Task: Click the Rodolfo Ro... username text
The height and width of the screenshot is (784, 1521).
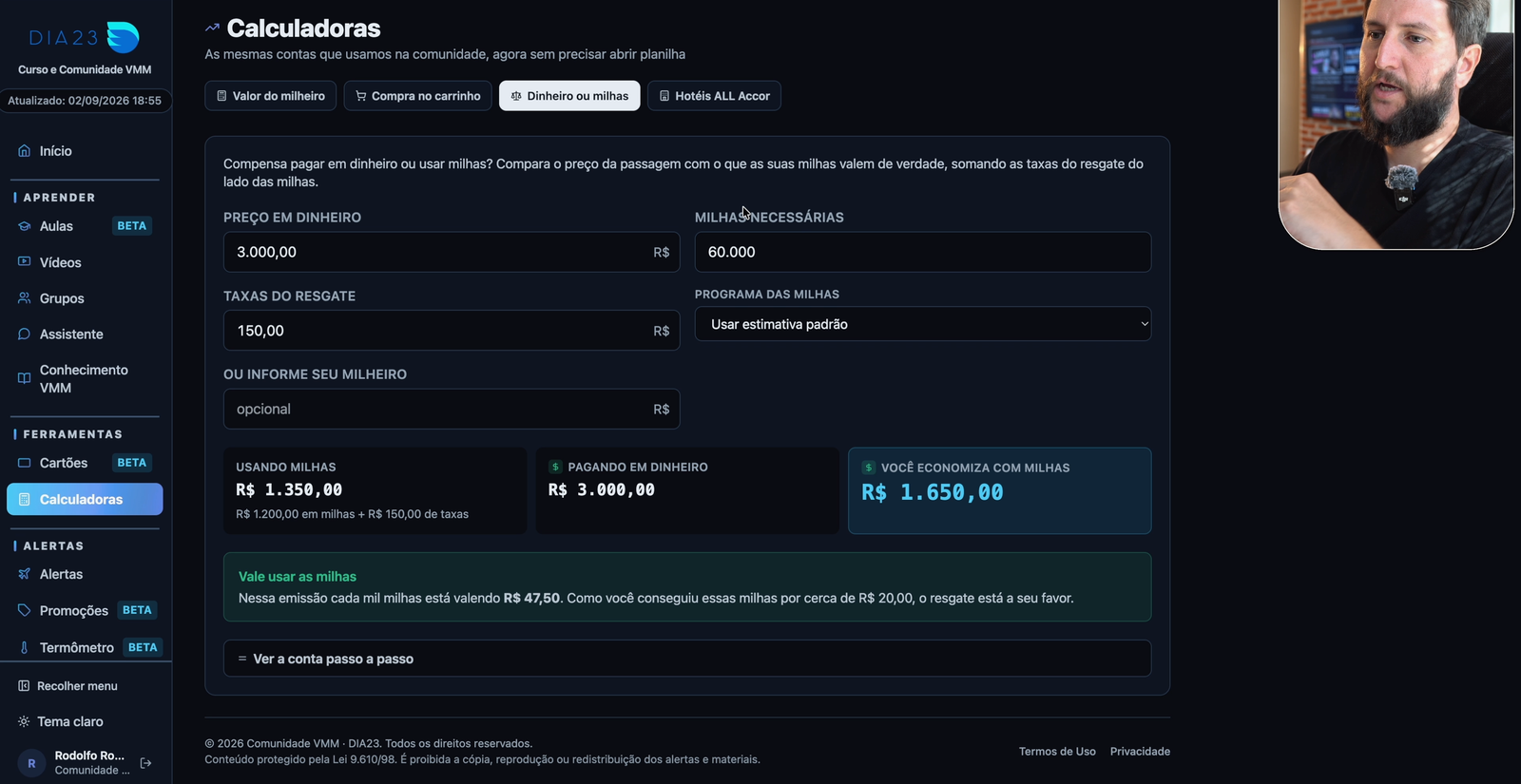Action: coord(89,755)
